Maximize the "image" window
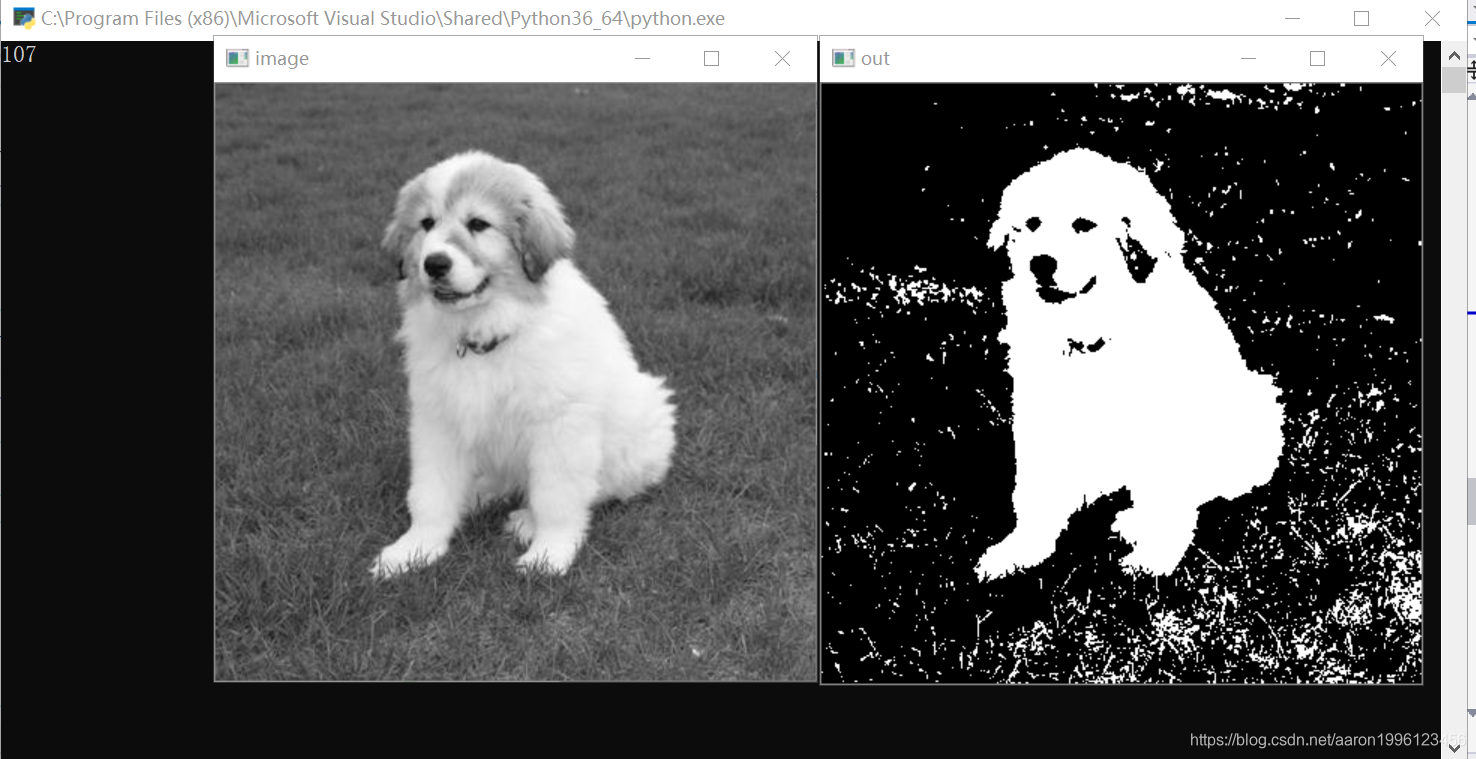The width and height of the screenshot is (1476, 759). [x=711, y=59]
